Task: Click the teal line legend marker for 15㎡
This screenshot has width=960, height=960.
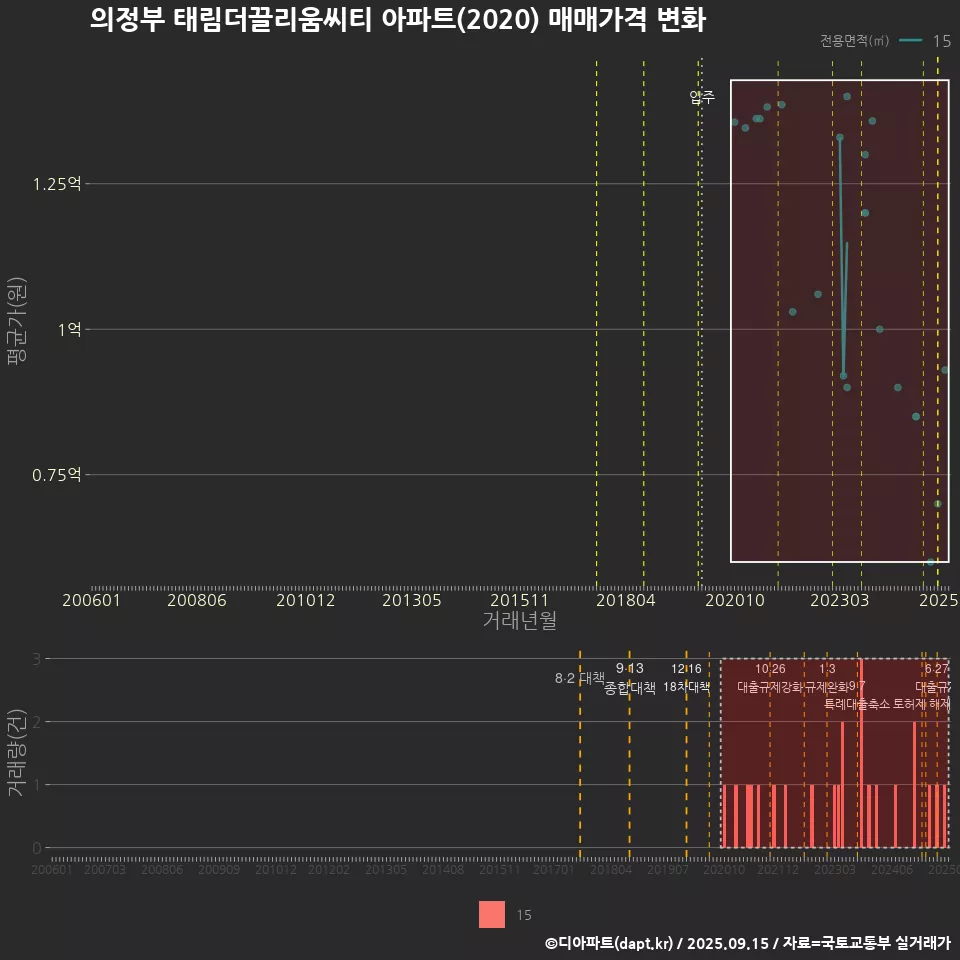Action: coord(911,41)
